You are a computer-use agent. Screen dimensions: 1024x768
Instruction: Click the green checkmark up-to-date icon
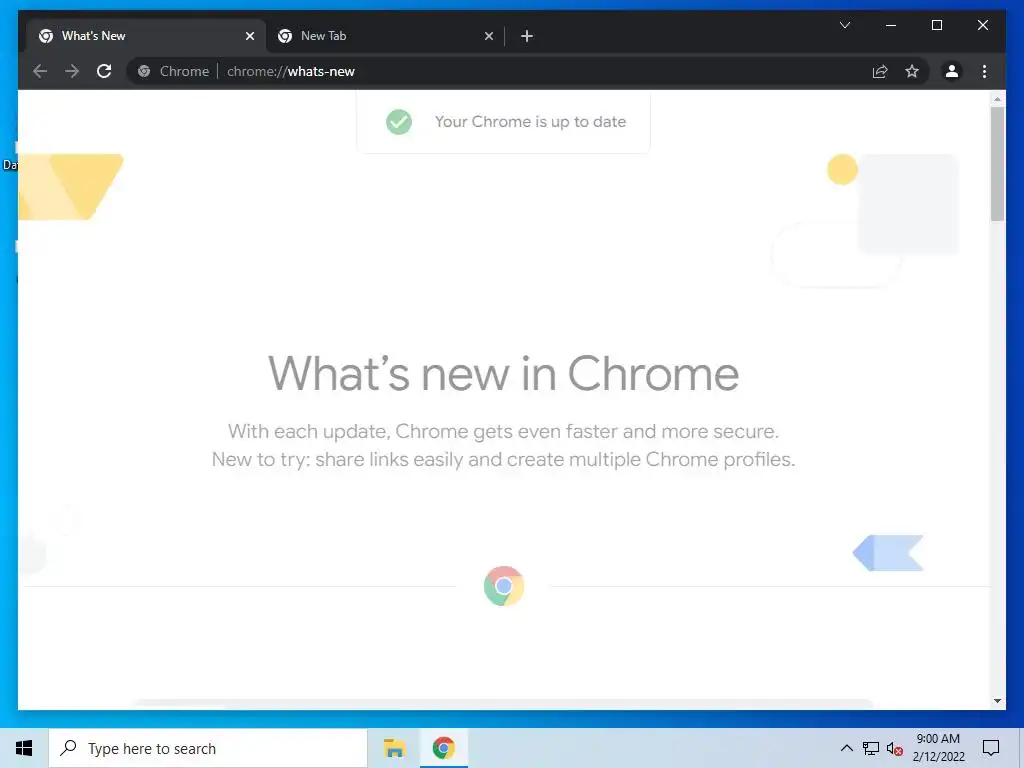pyautogui.click(x=398, y=121)
